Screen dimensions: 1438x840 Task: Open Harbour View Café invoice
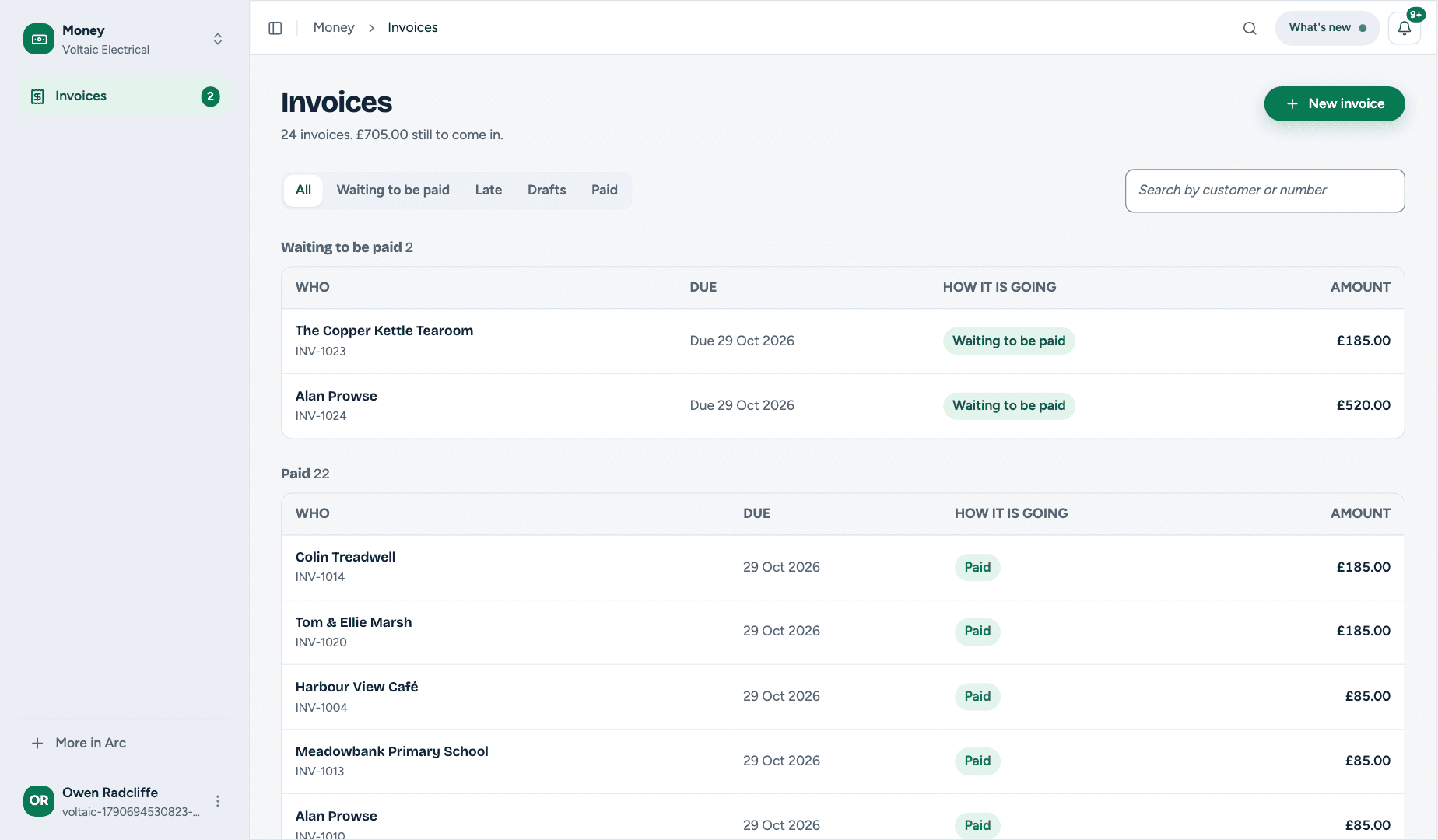[x=843, y=697]
